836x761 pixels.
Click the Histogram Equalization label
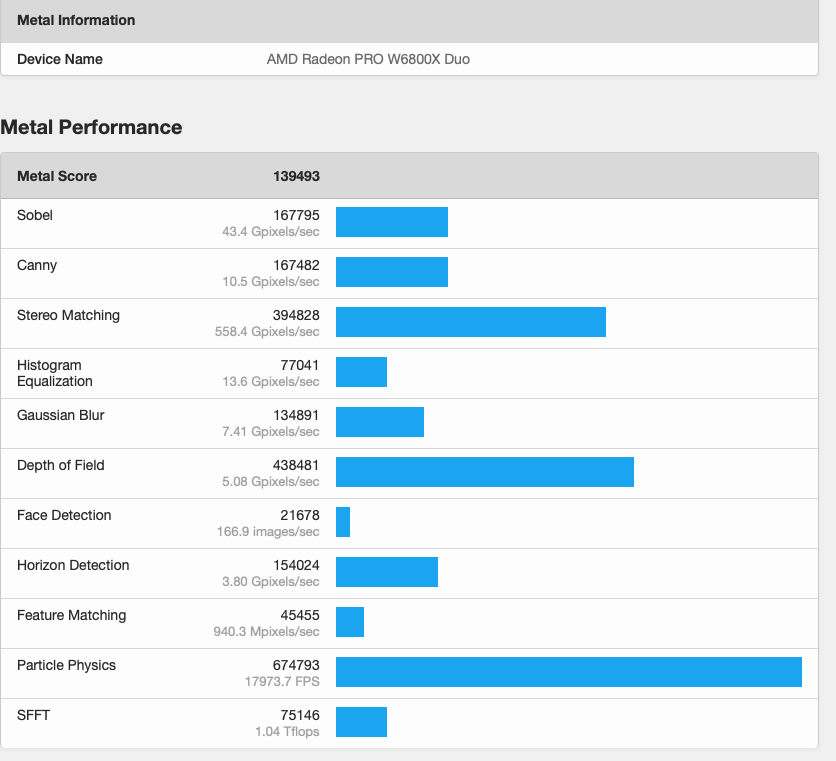coord(55,374)
